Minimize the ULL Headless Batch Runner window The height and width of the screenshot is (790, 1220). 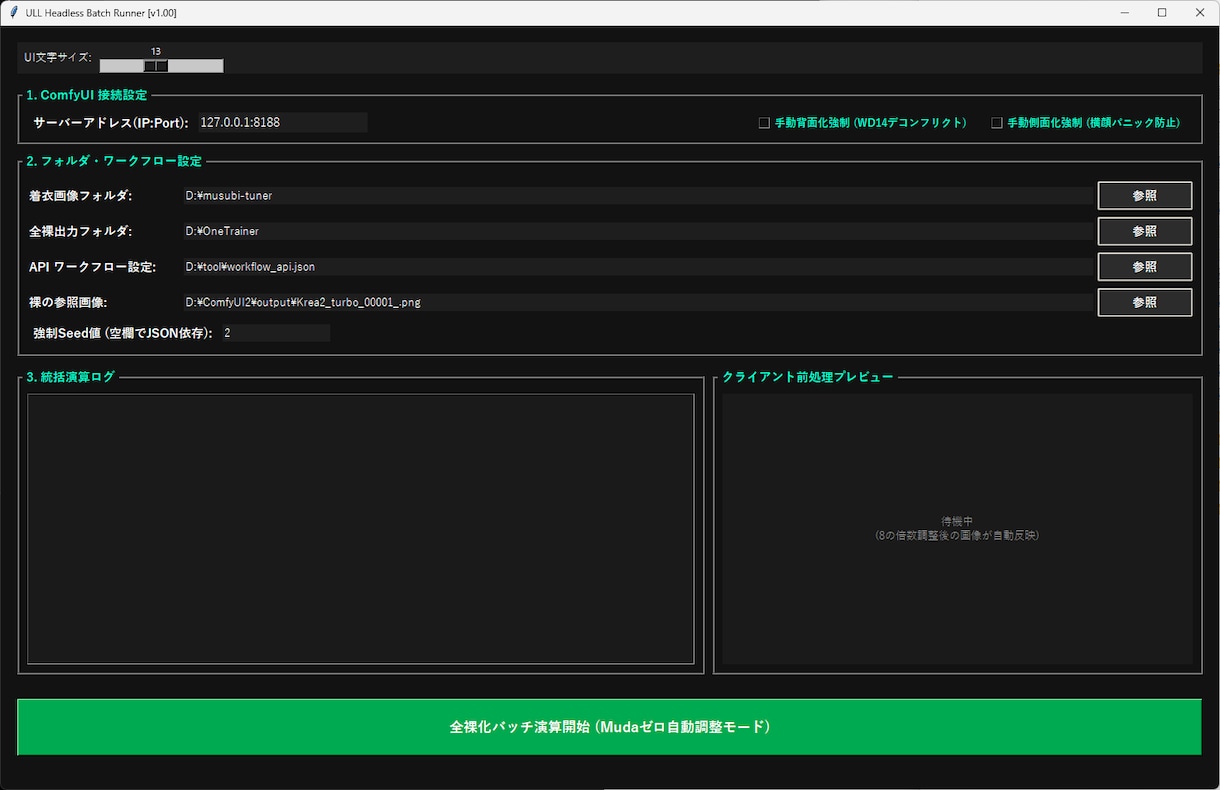[1125, 13]
